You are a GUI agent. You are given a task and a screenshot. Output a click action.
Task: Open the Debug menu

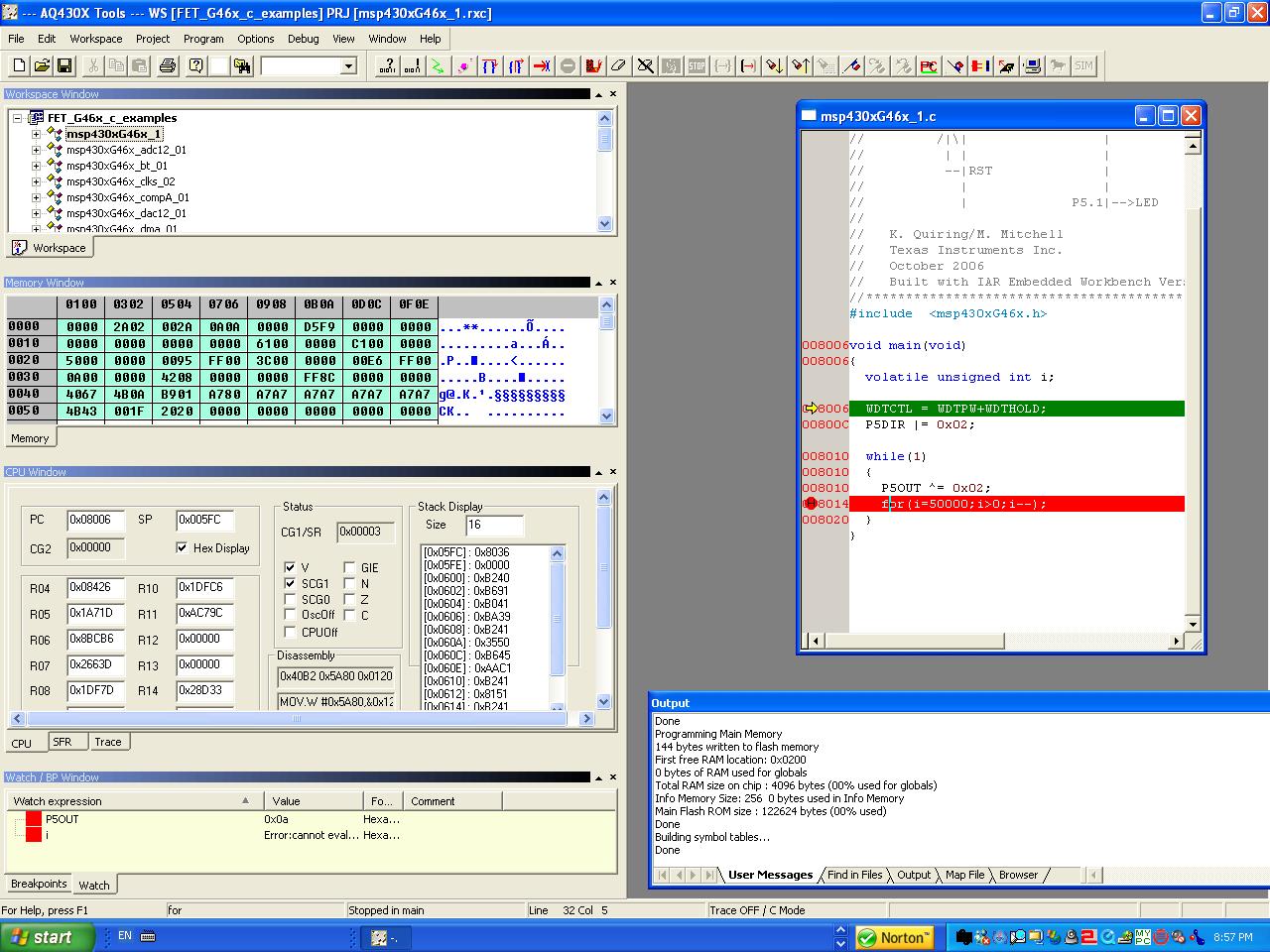[303, 39]
